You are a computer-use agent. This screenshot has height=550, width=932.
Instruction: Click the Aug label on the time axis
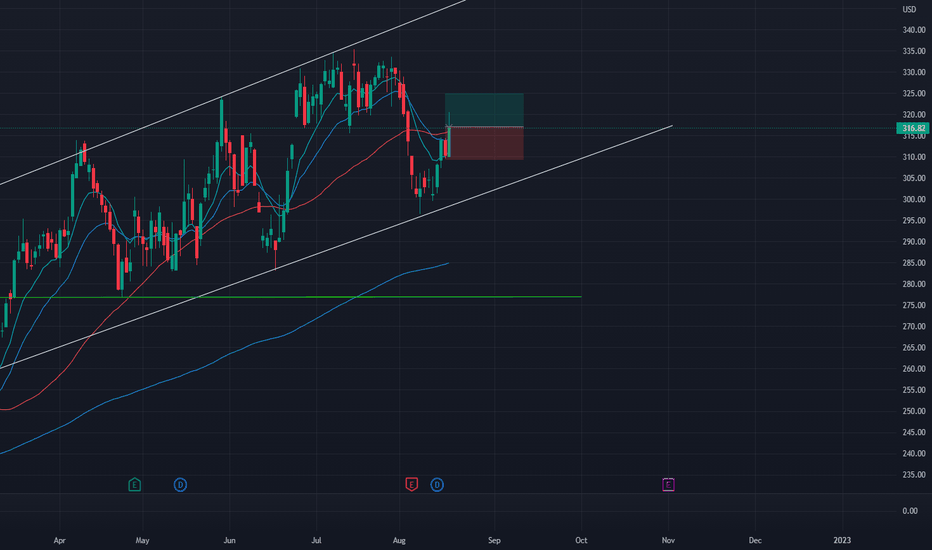pyautogui.click(x=399, y=540)
